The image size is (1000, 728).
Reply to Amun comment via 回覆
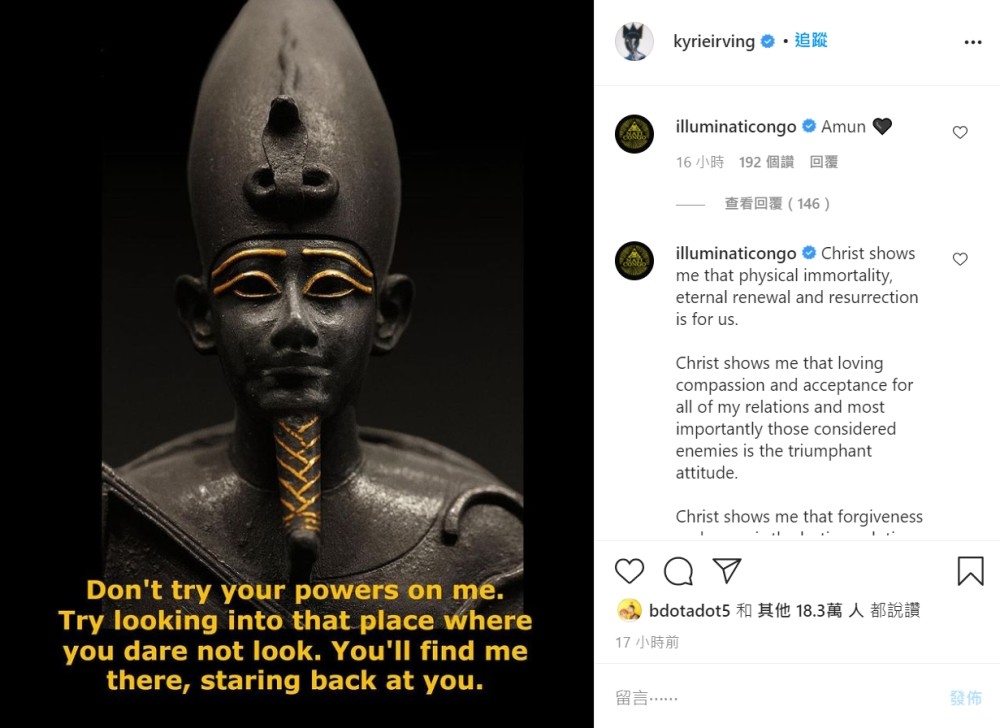(x=823, y=162)
